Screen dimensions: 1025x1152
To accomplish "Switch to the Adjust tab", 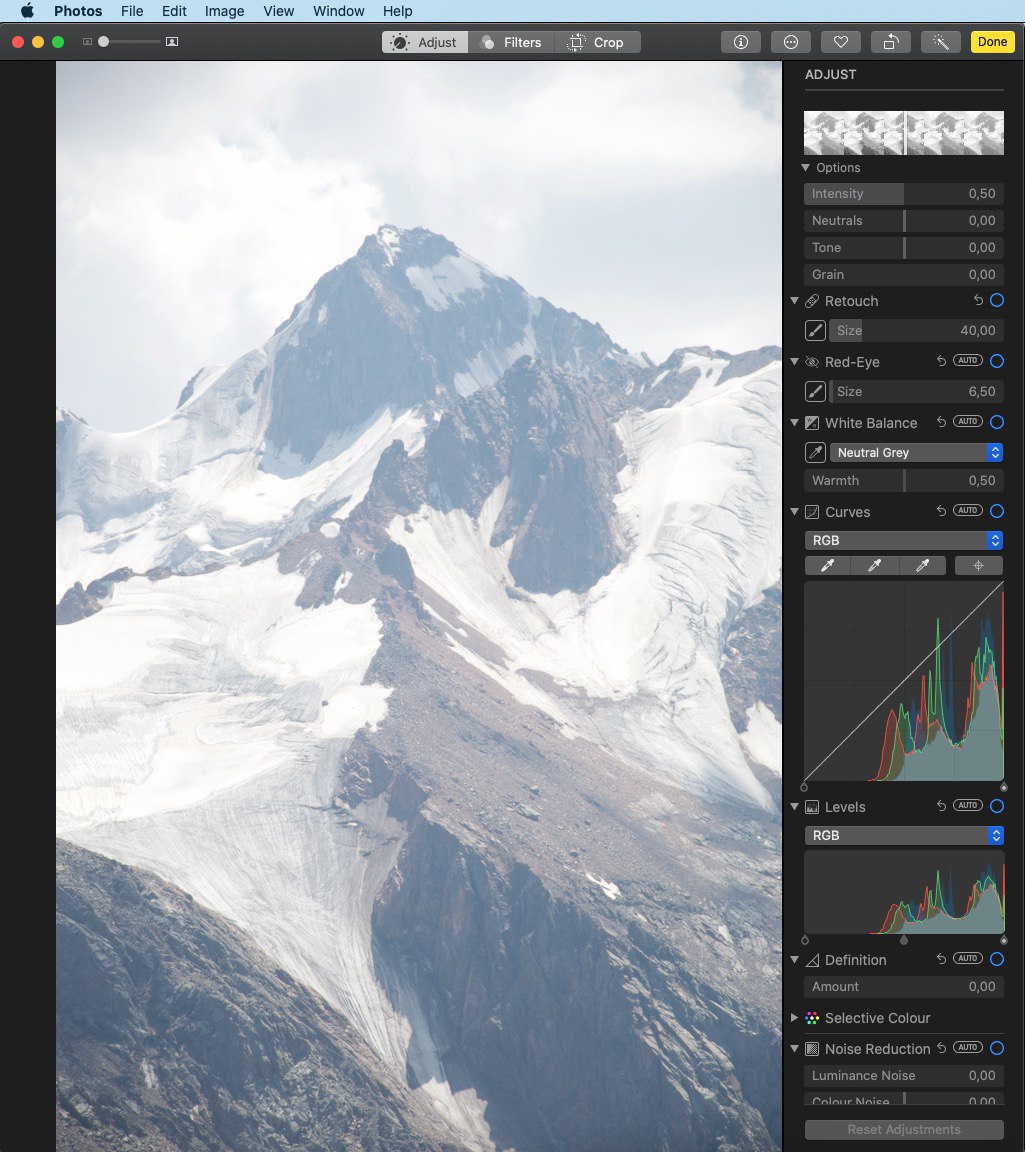I will (x=425, y=42).
